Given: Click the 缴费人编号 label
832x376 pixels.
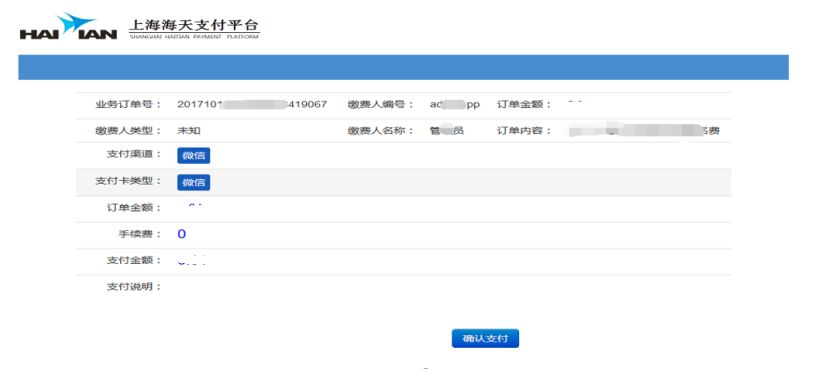Looking at the screenshot, I should pos(380,104).
